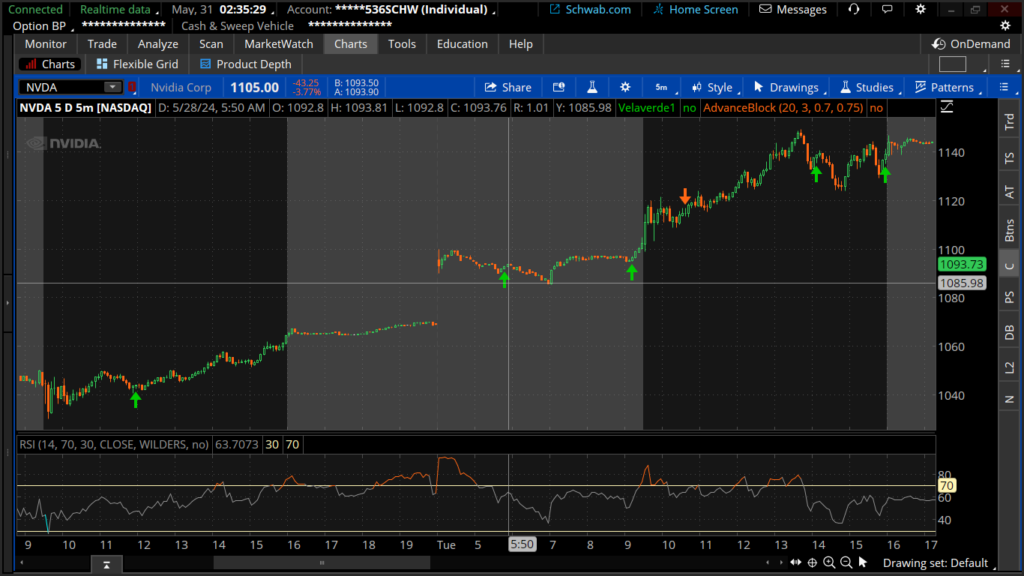Toggle the Btns sidebar panel
The height and width of the screenshot is (576, 1024).
coord(1009,230)
